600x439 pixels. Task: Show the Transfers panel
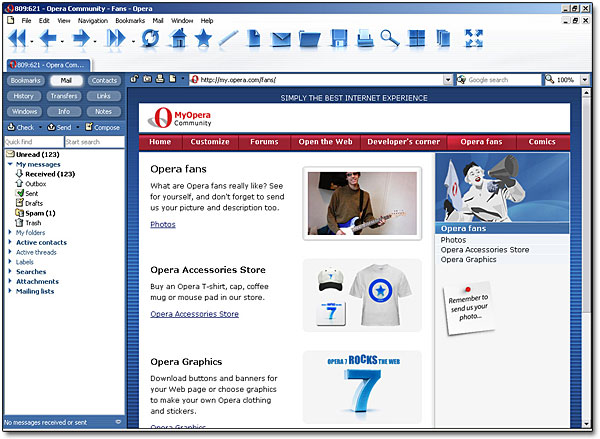[x=64, y=96]
